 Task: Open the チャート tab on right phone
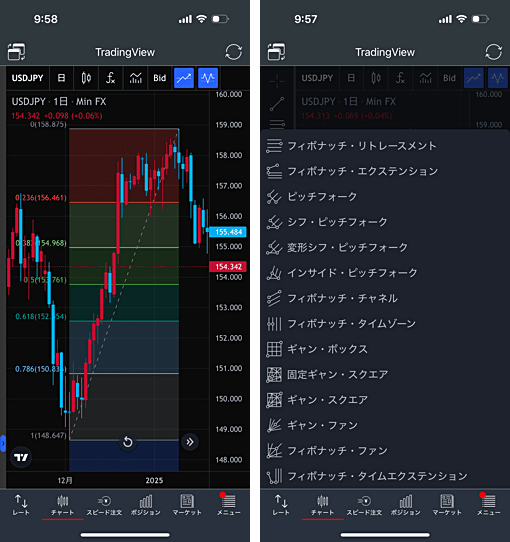pyautogui.click(x=323, y=505)
